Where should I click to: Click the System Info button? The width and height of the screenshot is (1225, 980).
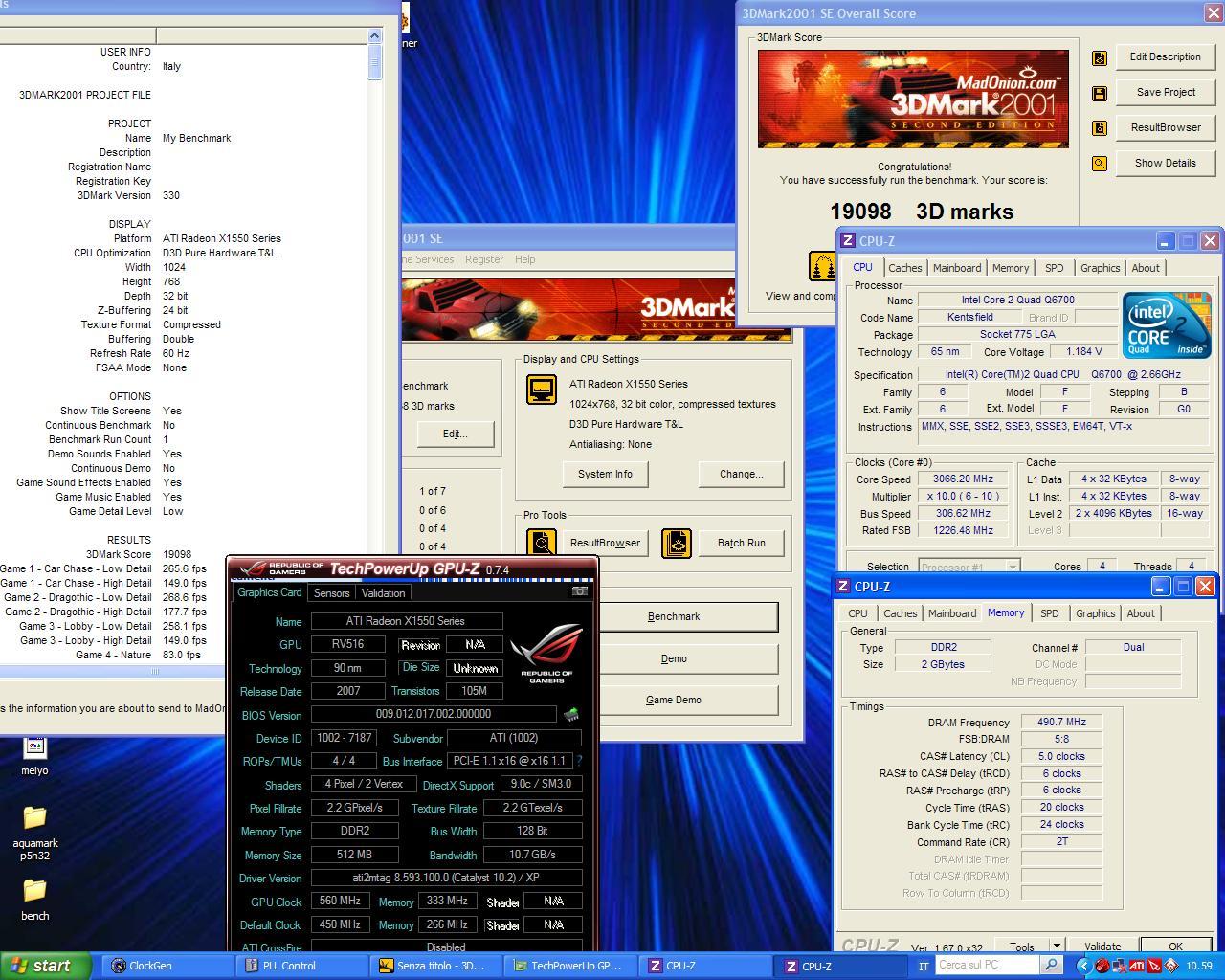[605, 474]
